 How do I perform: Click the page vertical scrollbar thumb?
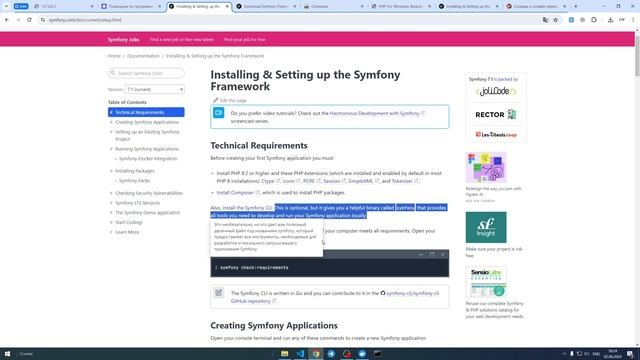click(x=637, y=55)
